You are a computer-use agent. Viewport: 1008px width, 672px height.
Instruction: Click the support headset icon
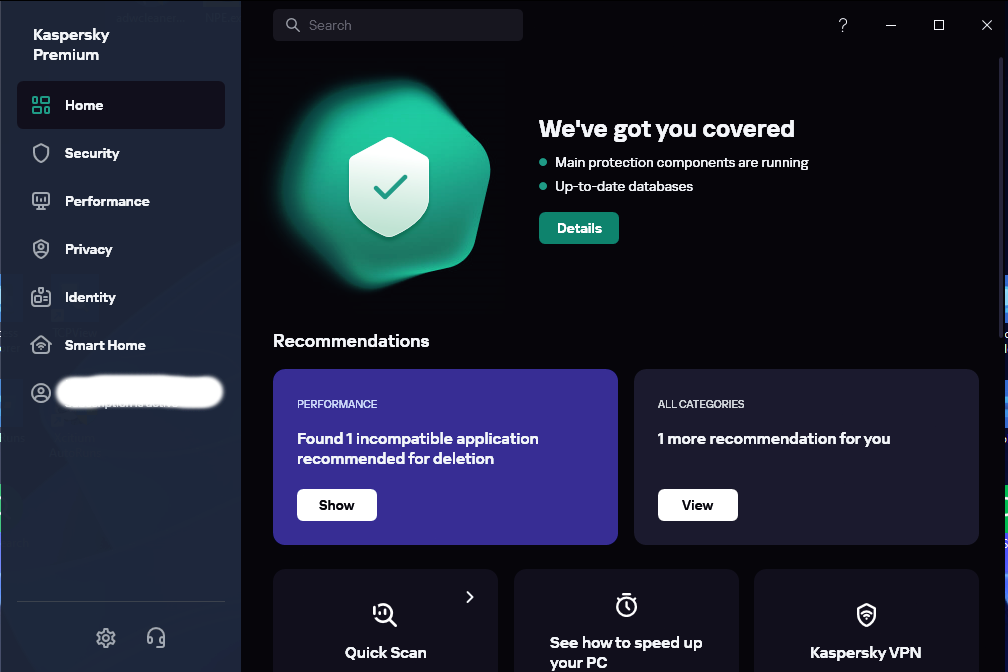pos(156,637)
